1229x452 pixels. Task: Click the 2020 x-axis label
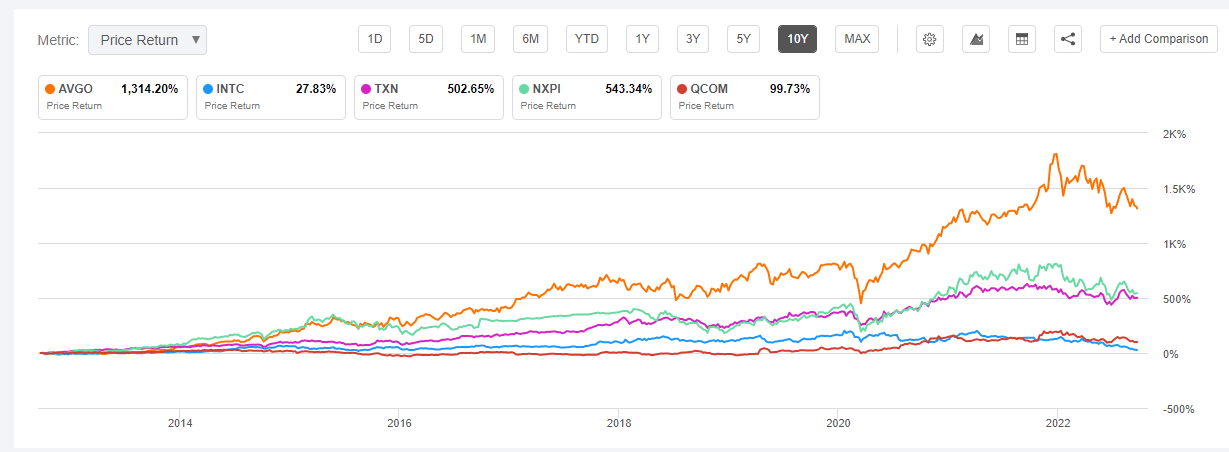point(838,423)
